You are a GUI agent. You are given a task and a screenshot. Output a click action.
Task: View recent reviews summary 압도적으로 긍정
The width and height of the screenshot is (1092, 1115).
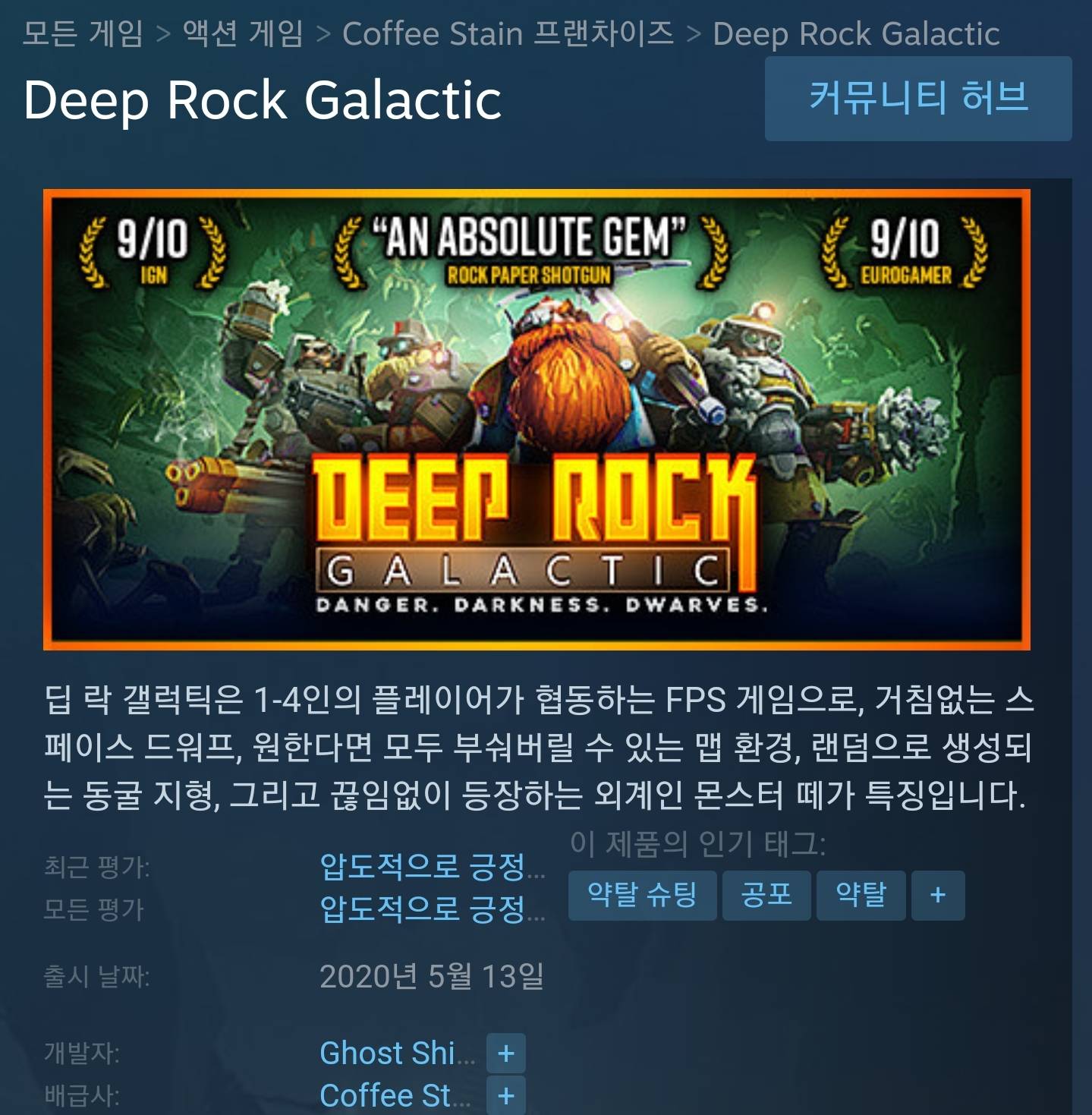tap(433, 867)
